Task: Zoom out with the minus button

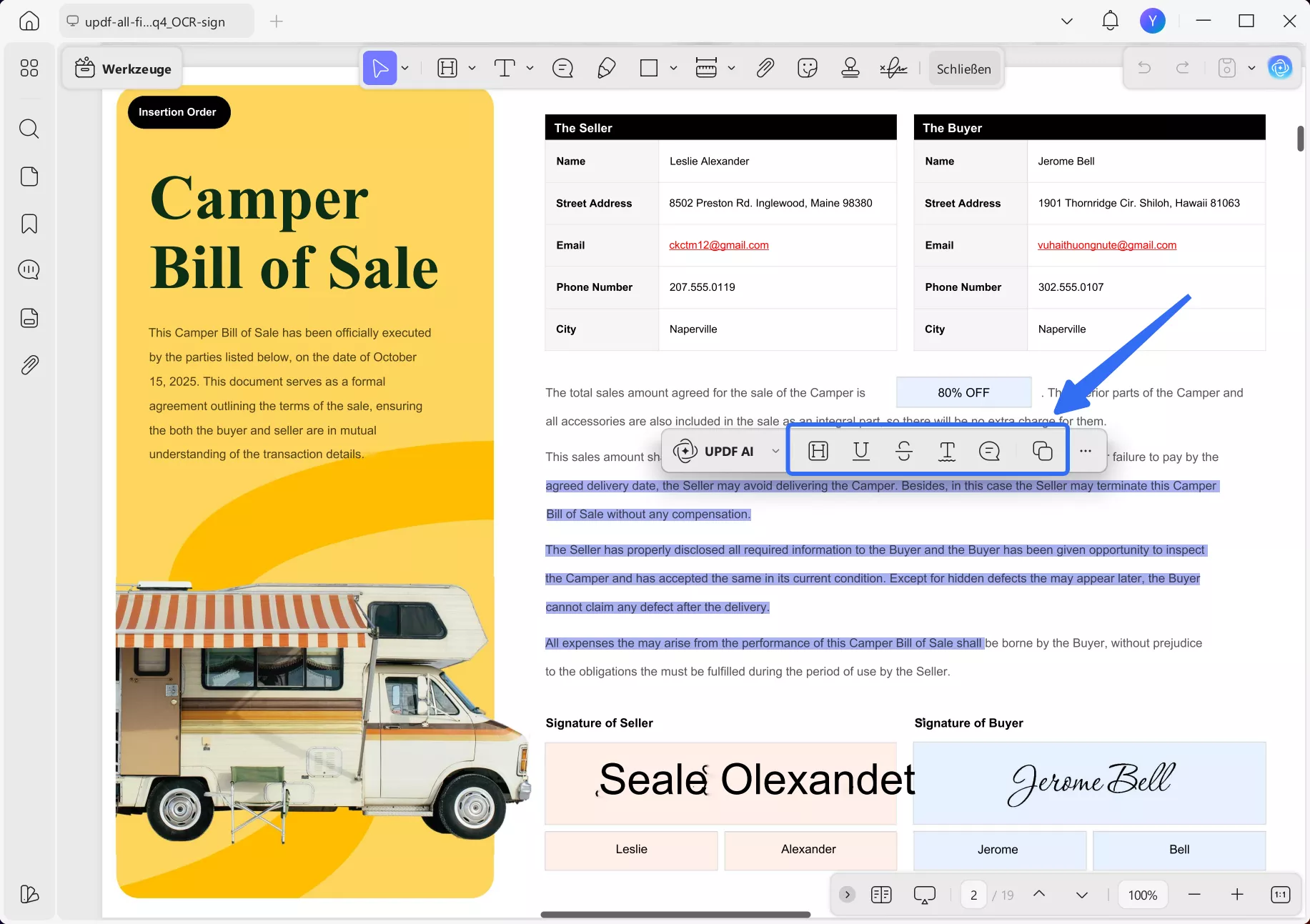Action: point(1194,895)
